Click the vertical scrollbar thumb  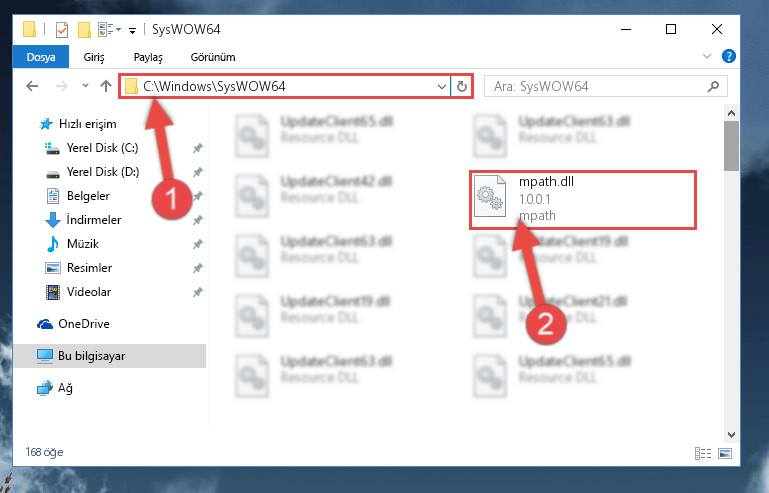click(x=731, y=146)
